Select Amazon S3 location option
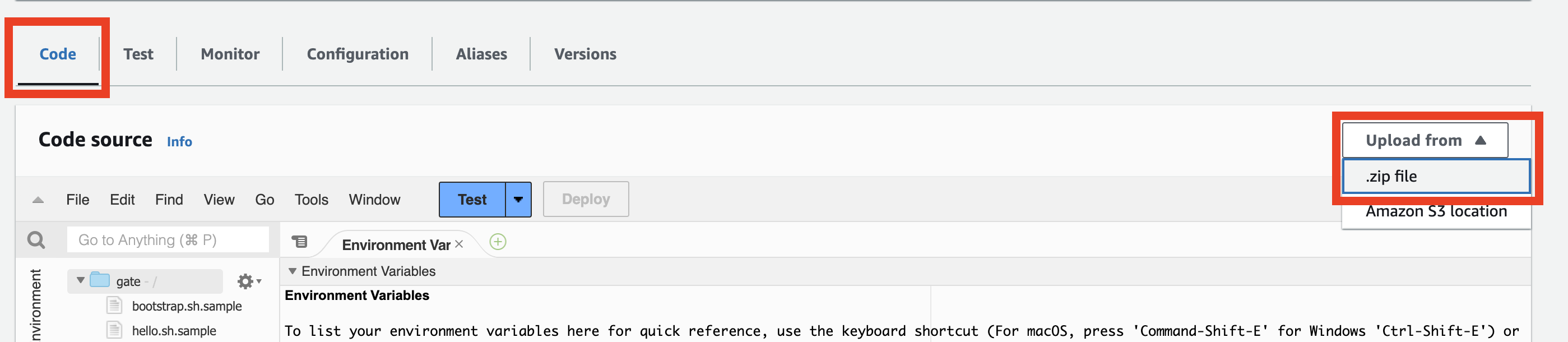The height and width of the screenshot is (342, 1568). [1435, 212]
